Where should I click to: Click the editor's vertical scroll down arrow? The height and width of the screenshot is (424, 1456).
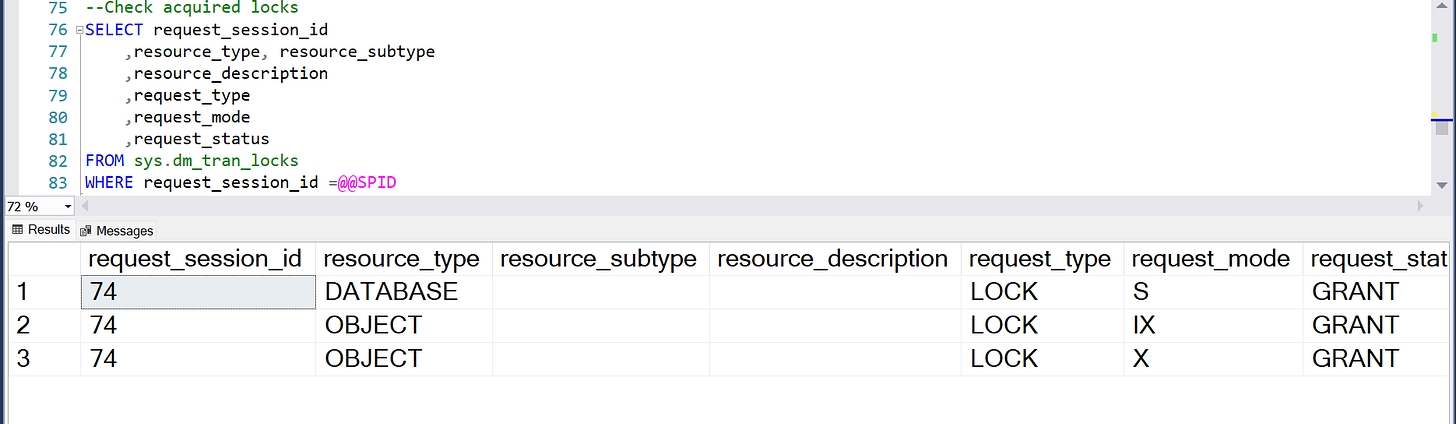pos(1441,185)
